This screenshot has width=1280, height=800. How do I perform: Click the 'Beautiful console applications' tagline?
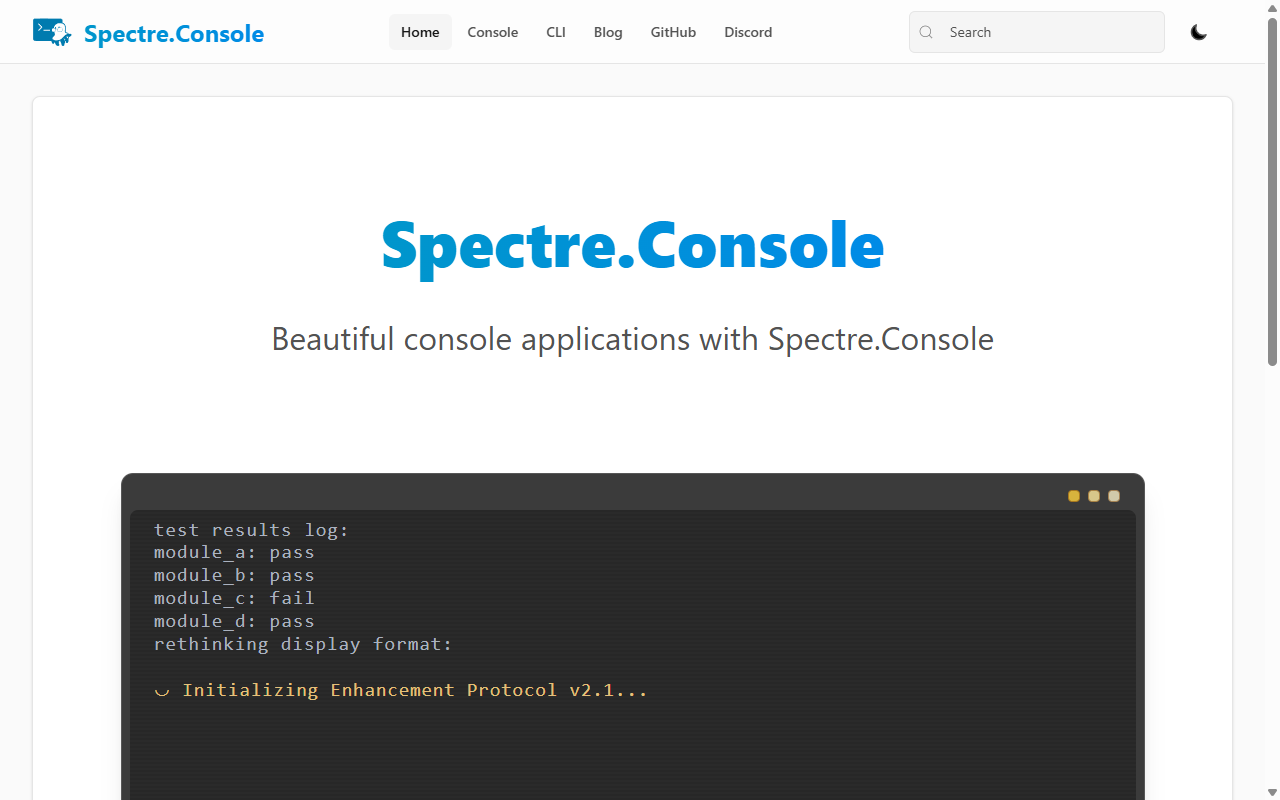tap(633, 339)
